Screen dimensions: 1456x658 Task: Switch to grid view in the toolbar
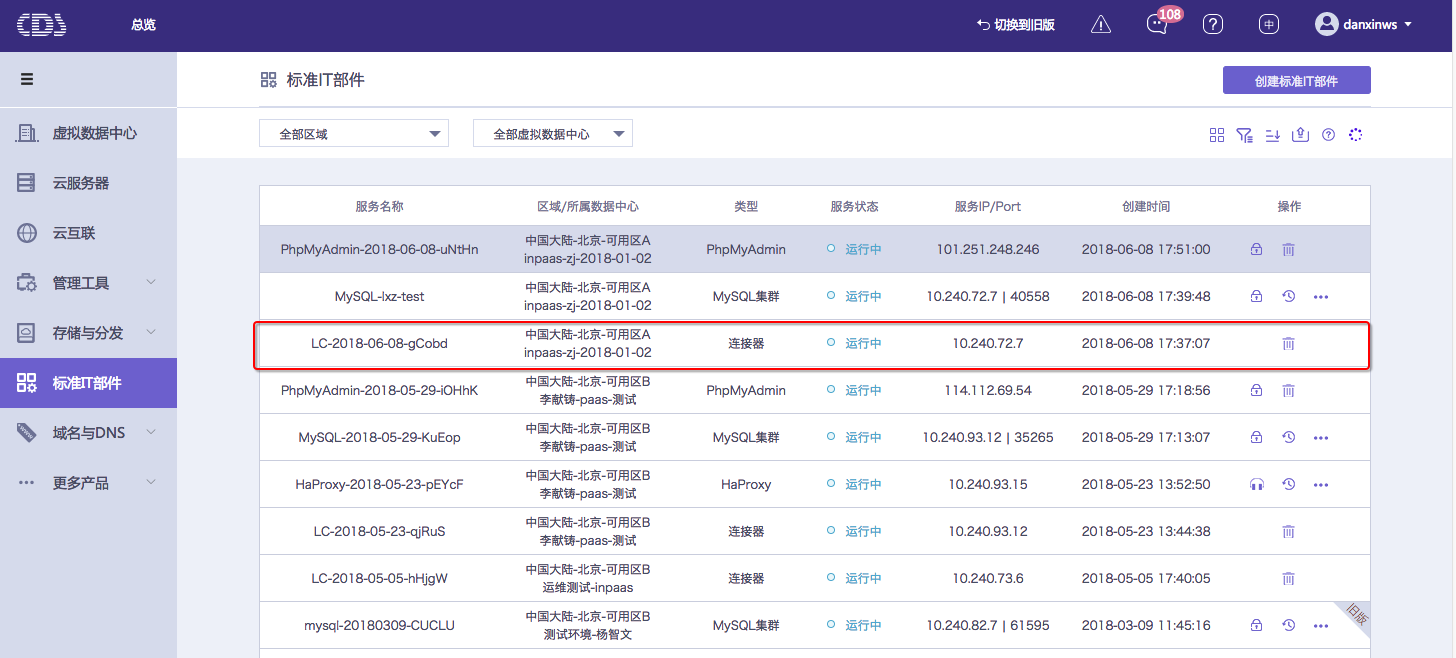[x=1217, y=135]
